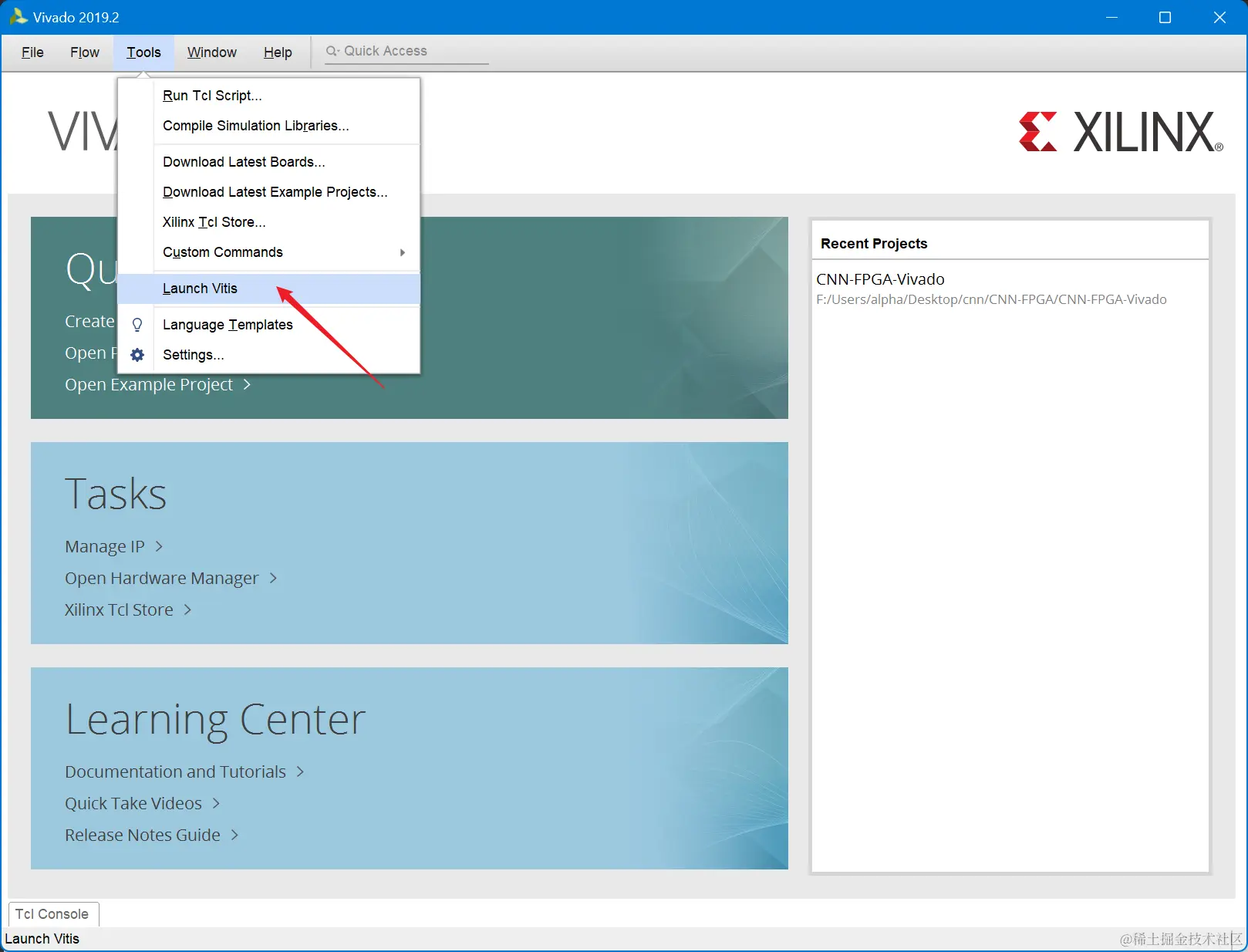This screenshot has width=1248, height=952.
Task: Click chevron next to Open Example Project
Action: coord(247,384)
